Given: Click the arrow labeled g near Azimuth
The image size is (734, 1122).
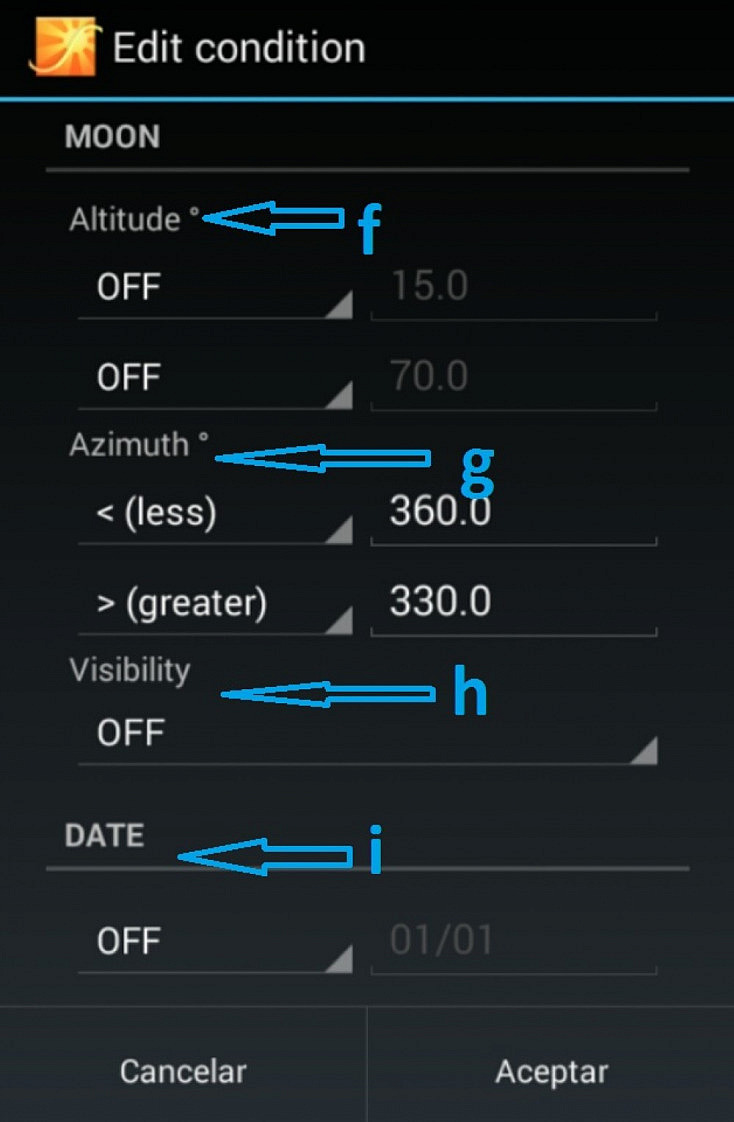Looking at the screenshot, I should [x=322, y=458].
